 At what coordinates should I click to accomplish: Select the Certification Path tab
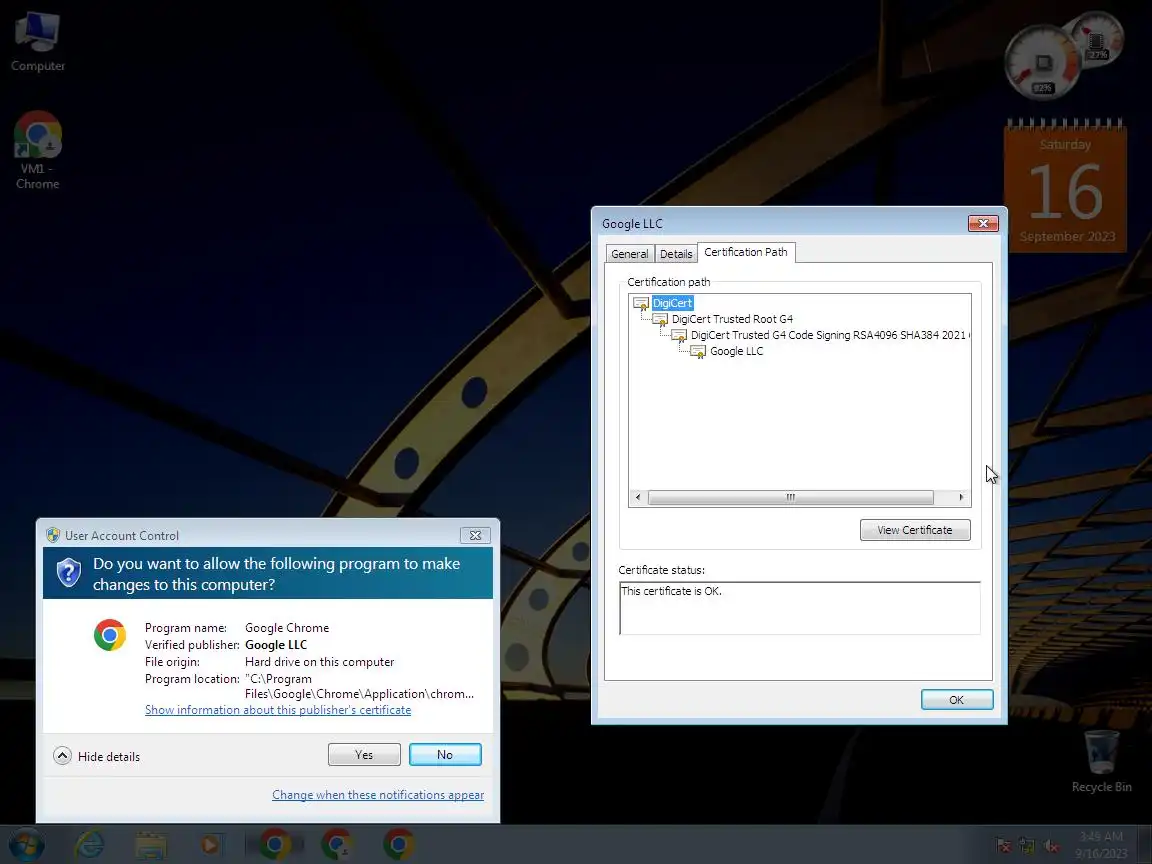coord(746,252)
